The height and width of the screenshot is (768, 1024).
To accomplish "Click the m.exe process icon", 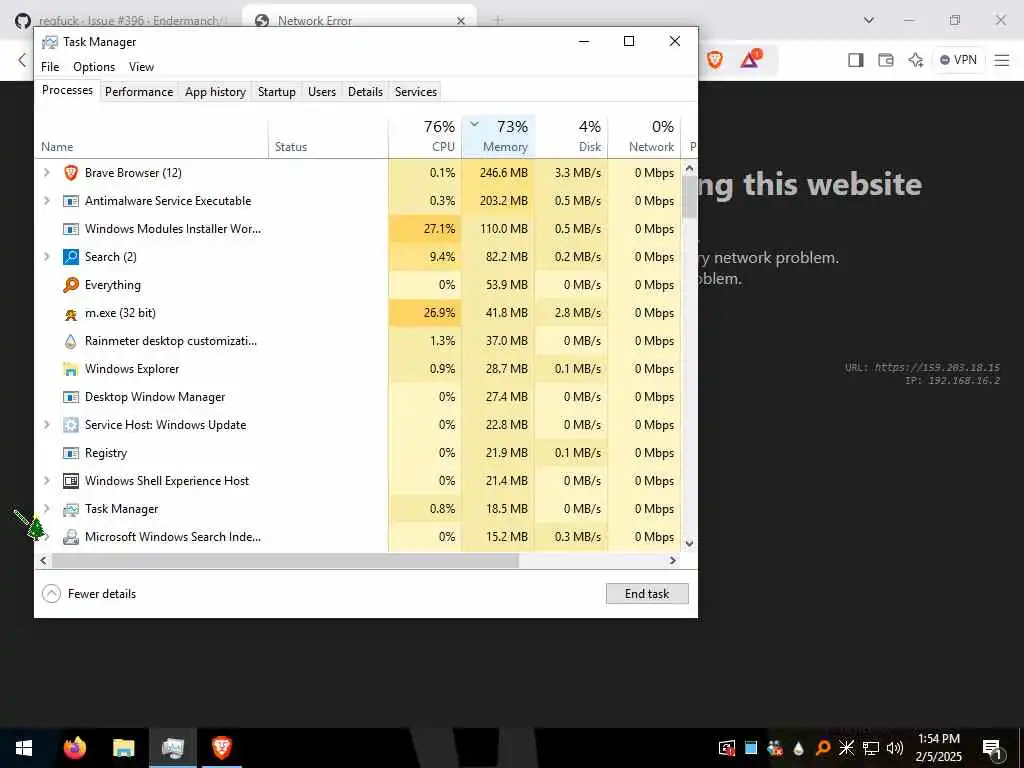I will [x=71, y=313].
